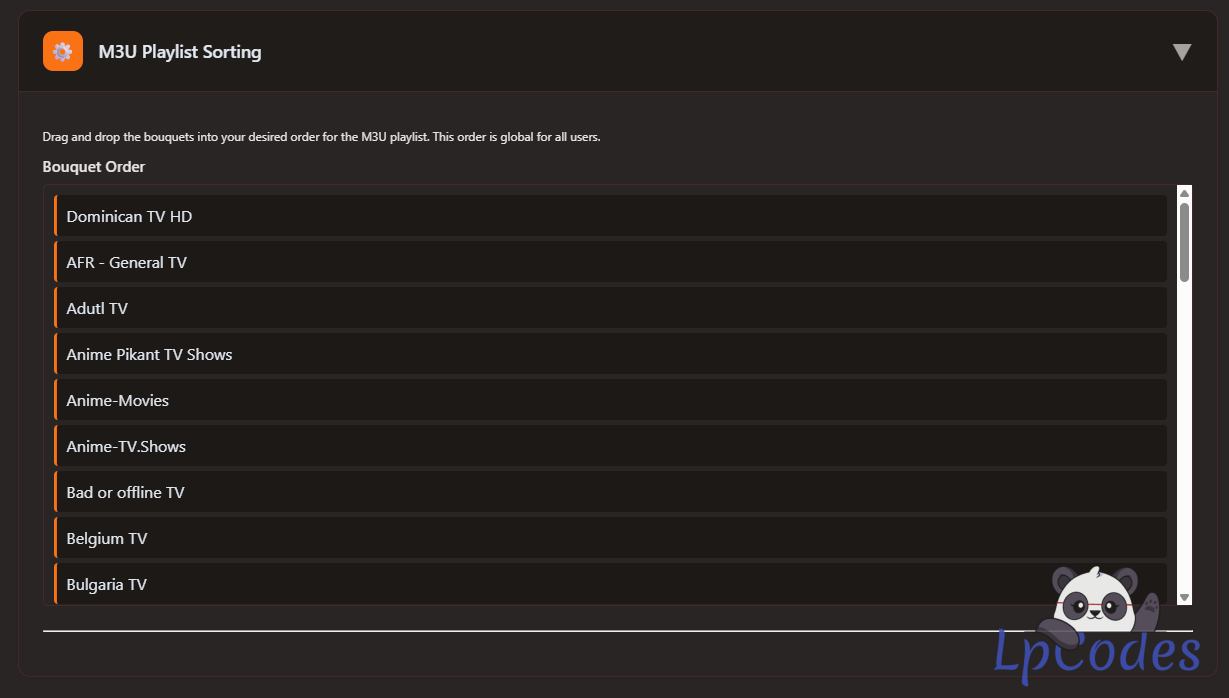
Task: Click the bouquet list scrollbar thumb
Action: pyautogui.click(x=1184, y=242)
